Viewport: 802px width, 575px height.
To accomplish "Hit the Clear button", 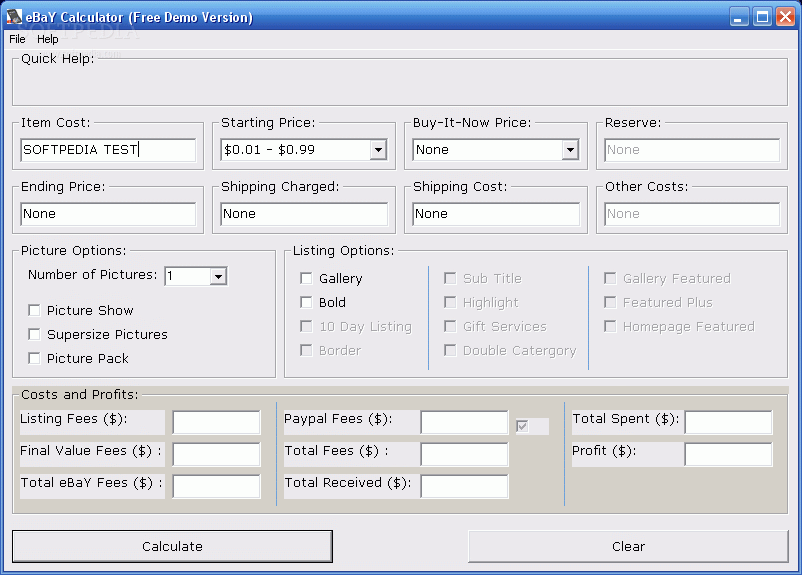I will tap(628, 546).
